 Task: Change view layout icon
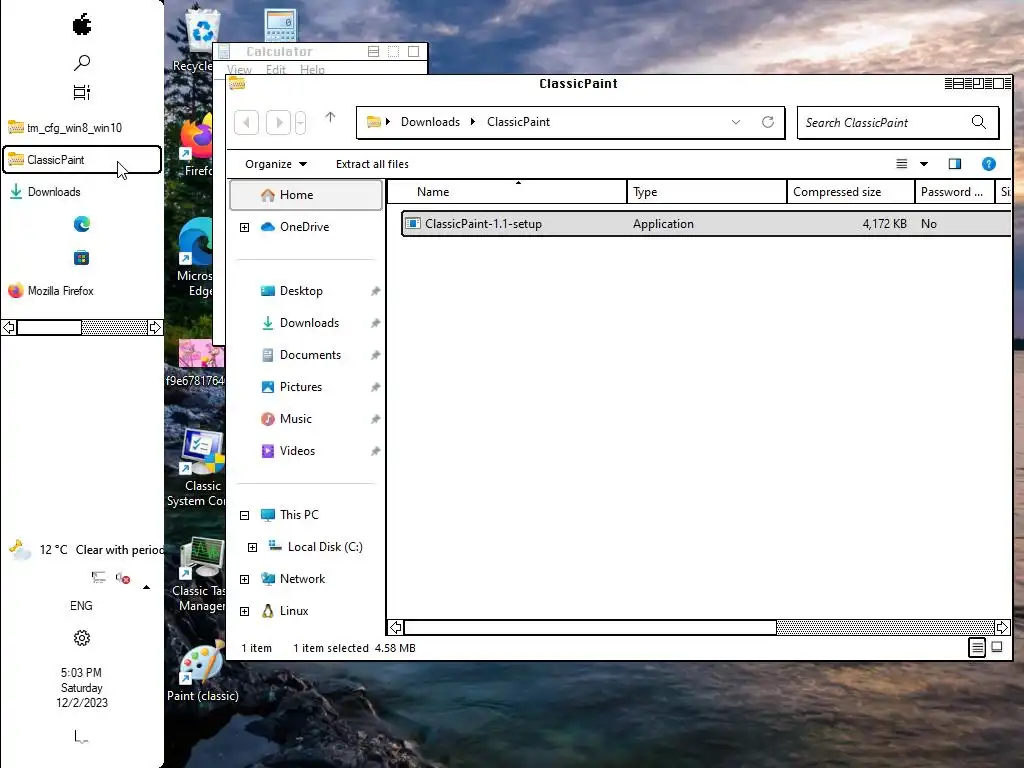902,164
